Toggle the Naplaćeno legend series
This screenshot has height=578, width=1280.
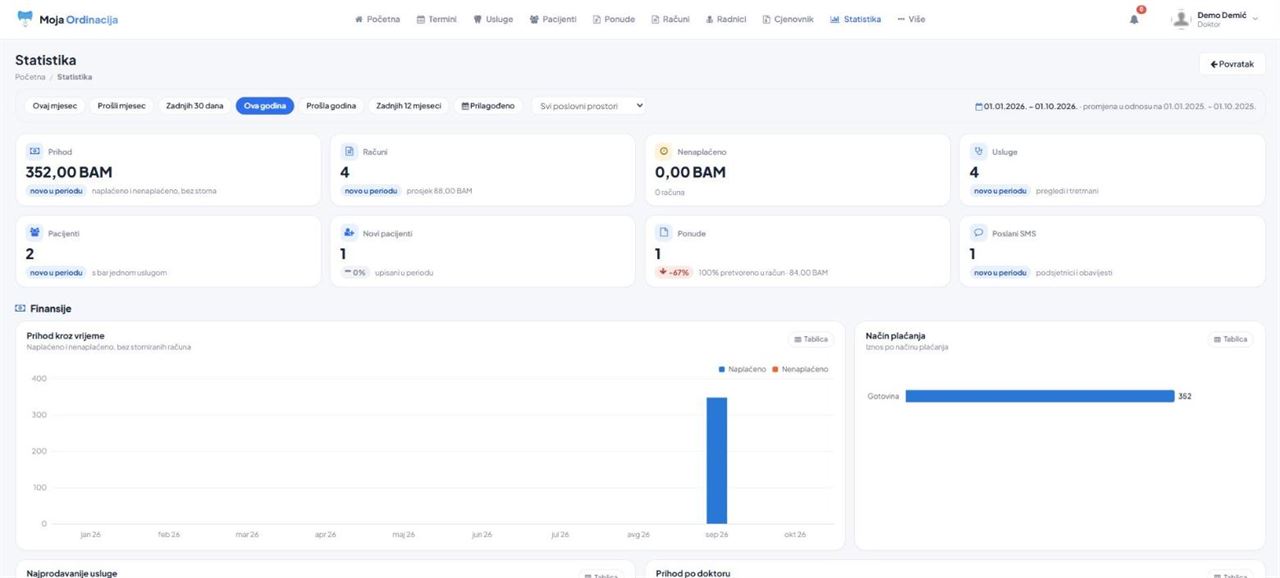(x=743, y=369)
